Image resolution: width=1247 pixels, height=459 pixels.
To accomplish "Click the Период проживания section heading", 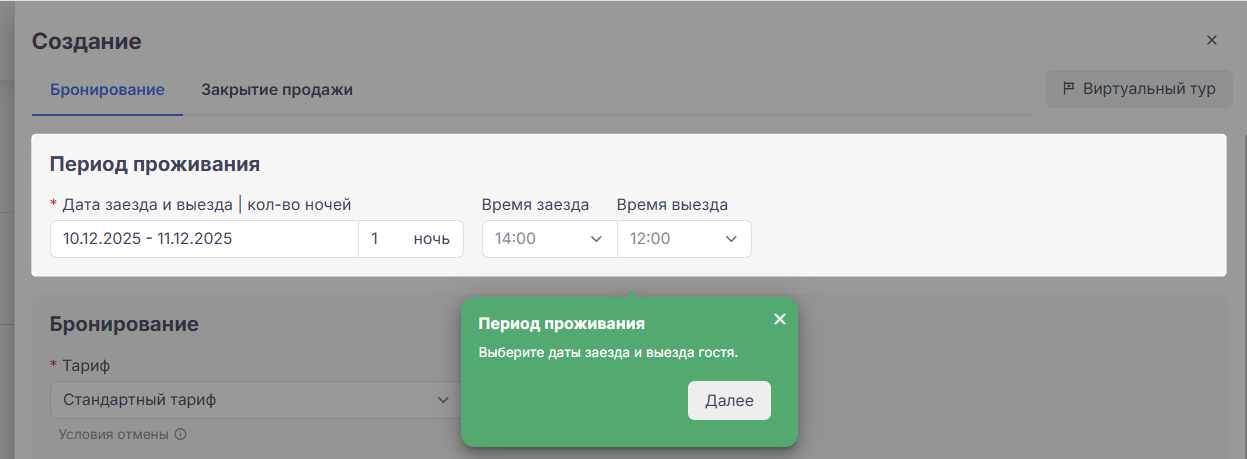I will [155, 164].
